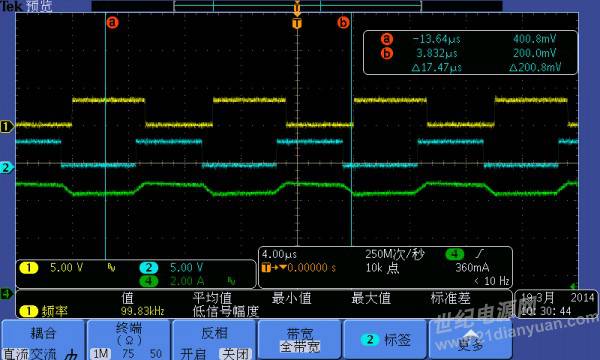This screenshot has width=600, height=360.
Task: Click the 频率 measurement label
Action: 55,311
